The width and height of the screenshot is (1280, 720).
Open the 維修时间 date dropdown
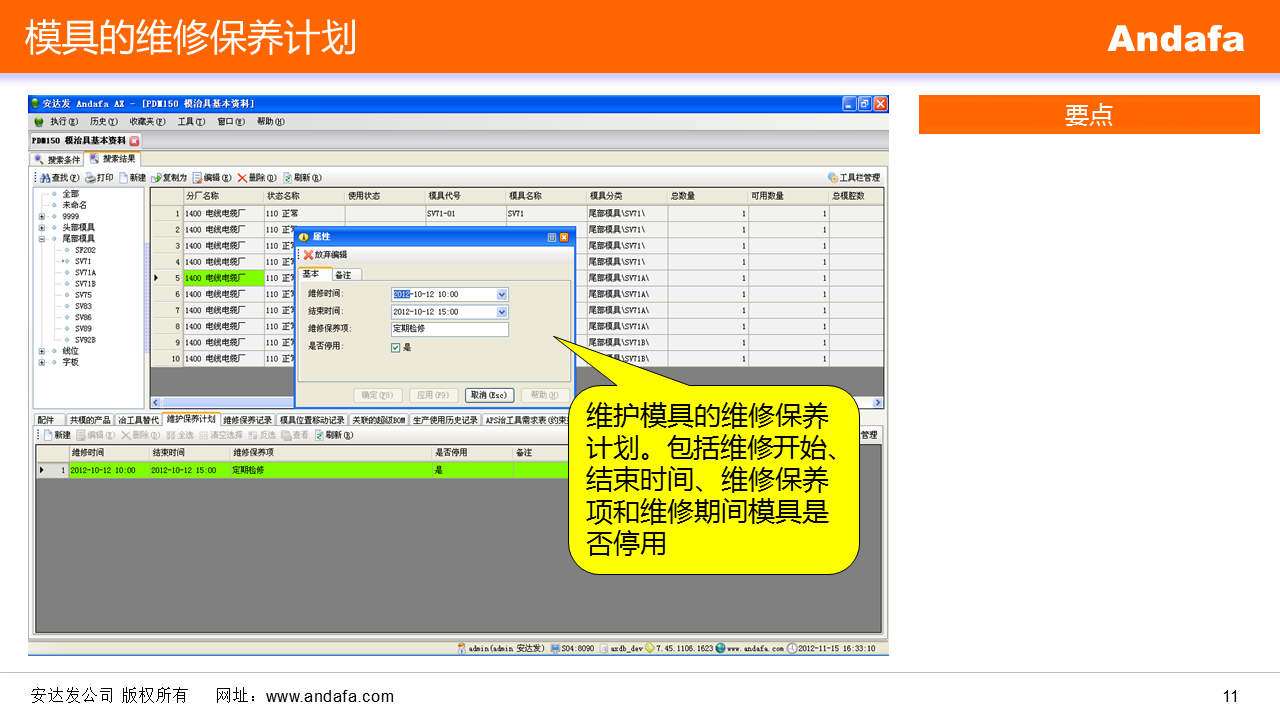pos(502,295)
